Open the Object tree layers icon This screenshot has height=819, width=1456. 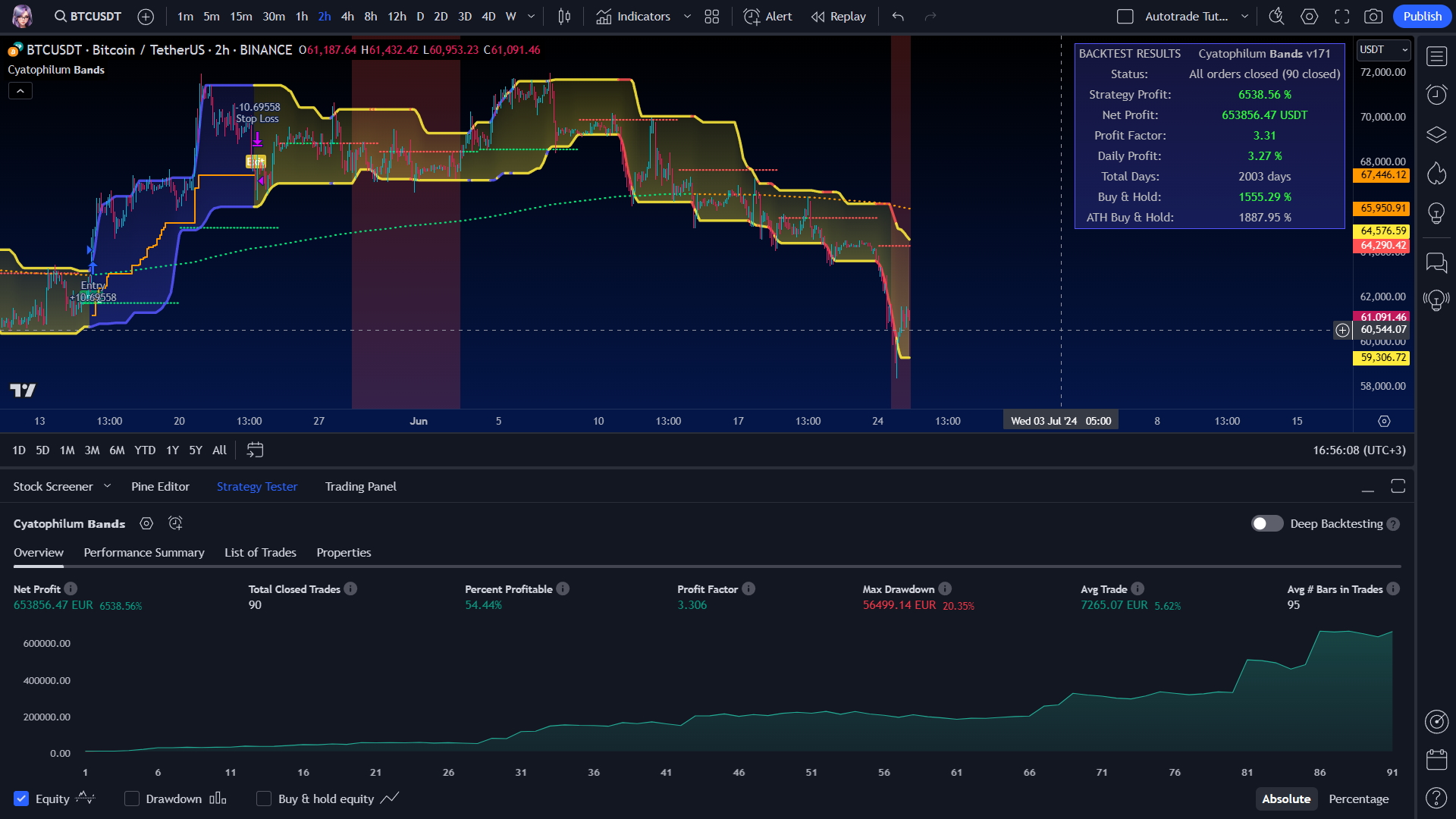point(1436,135)
